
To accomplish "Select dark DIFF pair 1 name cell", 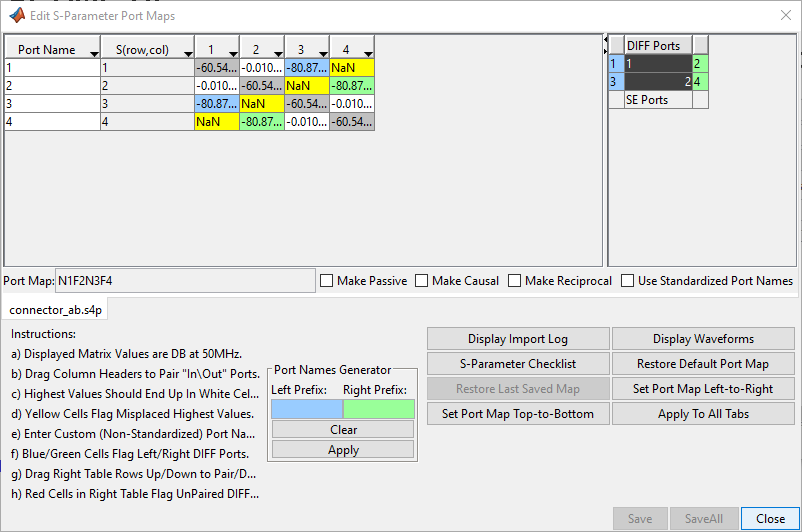I will pyautogui.click(x=658, y=63).
